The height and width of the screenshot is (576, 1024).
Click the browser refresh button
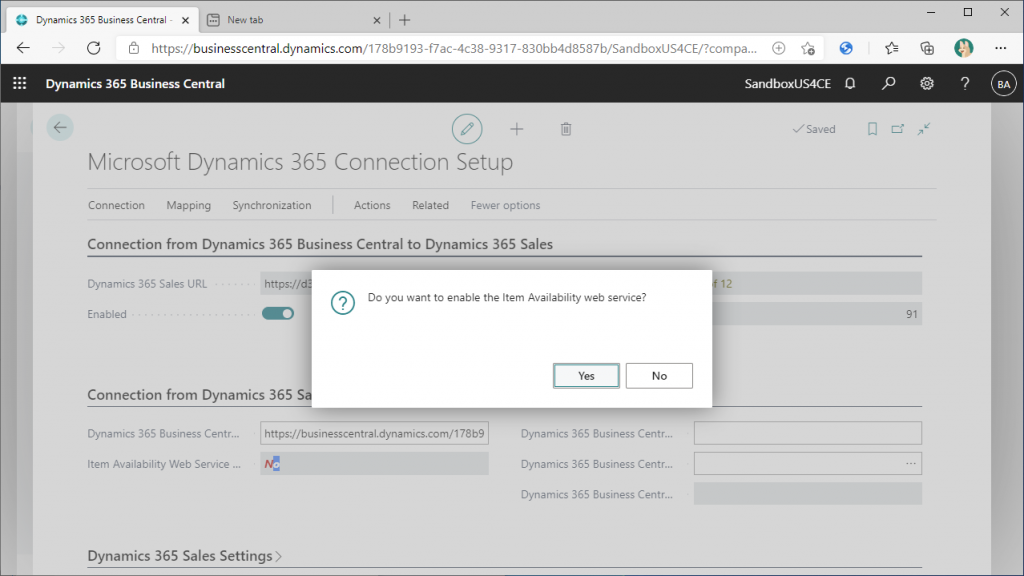click(x=94, y=48)
